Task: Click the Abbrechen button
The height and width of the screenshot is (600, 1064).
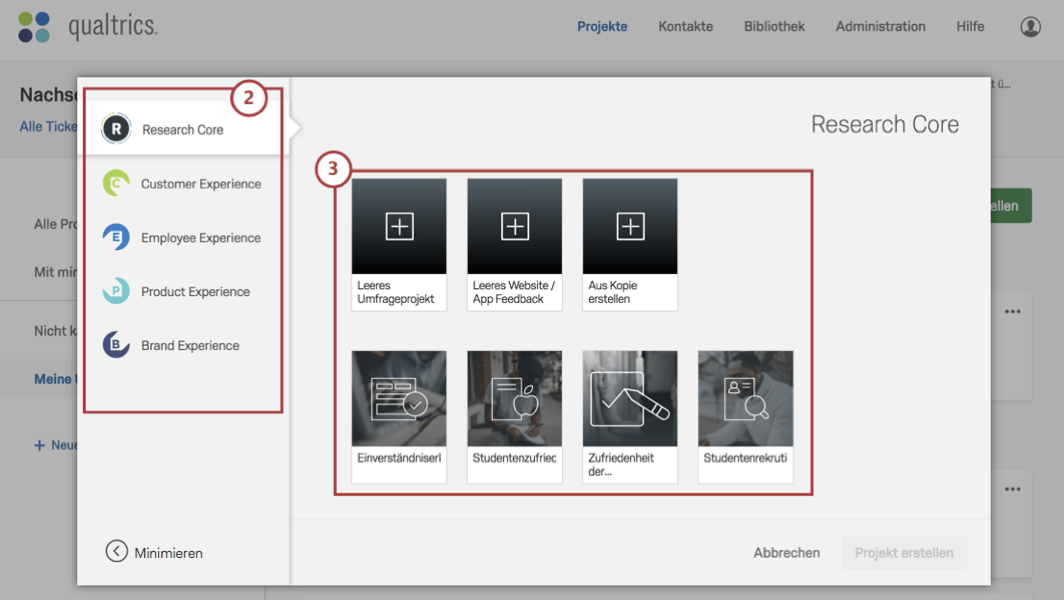Action: pos(786,552)
